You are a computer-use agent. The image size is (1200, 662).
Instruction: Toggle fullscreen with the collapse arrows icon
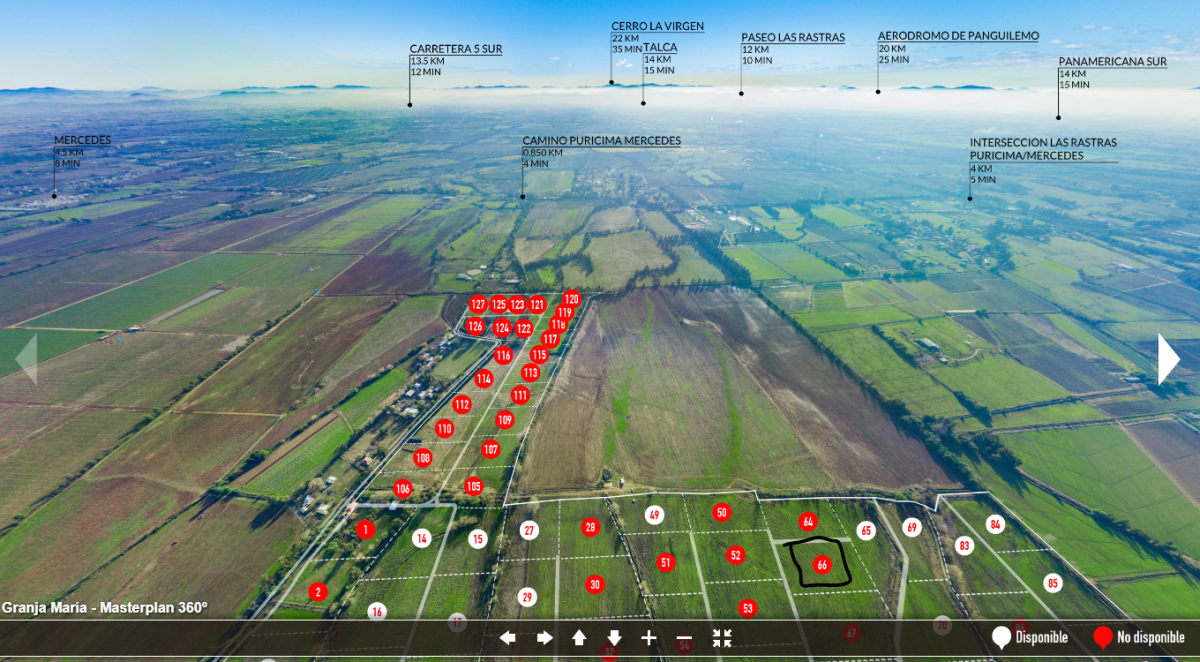[722, 638]
